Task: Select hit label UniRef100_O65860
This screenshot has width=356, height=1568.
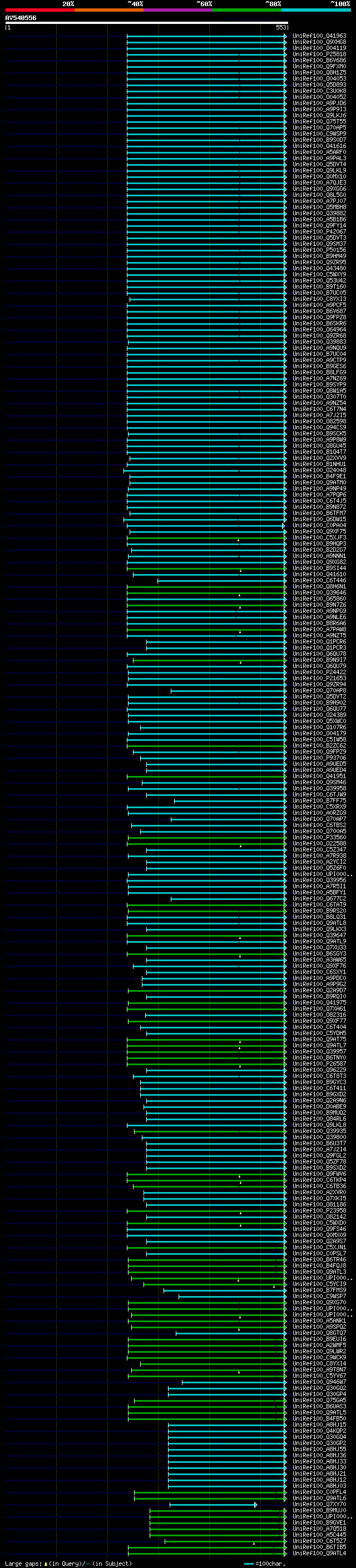Action: (319, 599)
